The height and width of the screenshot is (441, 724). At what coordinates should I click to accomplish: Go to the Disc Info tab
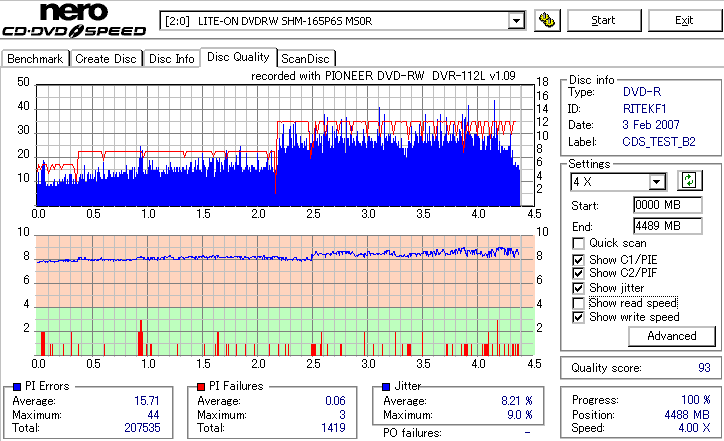coord(171,59)
